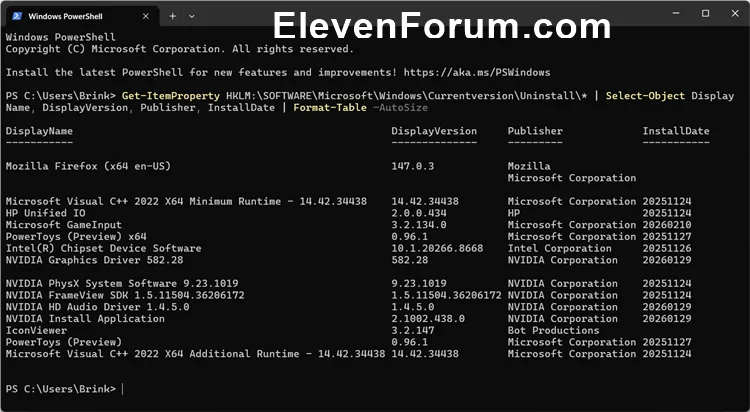Image resolution: width=750 pixels, height=412 pixels.
Task: Click version 10.1.20266.8668
Action: (437, 248)
